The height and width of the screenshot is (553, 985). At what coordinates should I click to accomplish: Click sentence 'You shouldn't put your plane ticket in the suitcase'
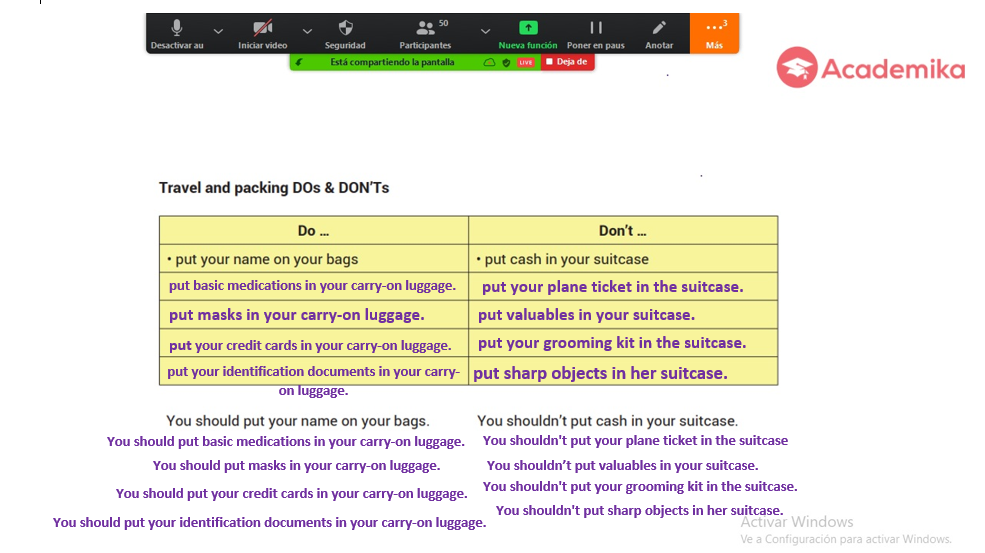click(x=635, y=441)
